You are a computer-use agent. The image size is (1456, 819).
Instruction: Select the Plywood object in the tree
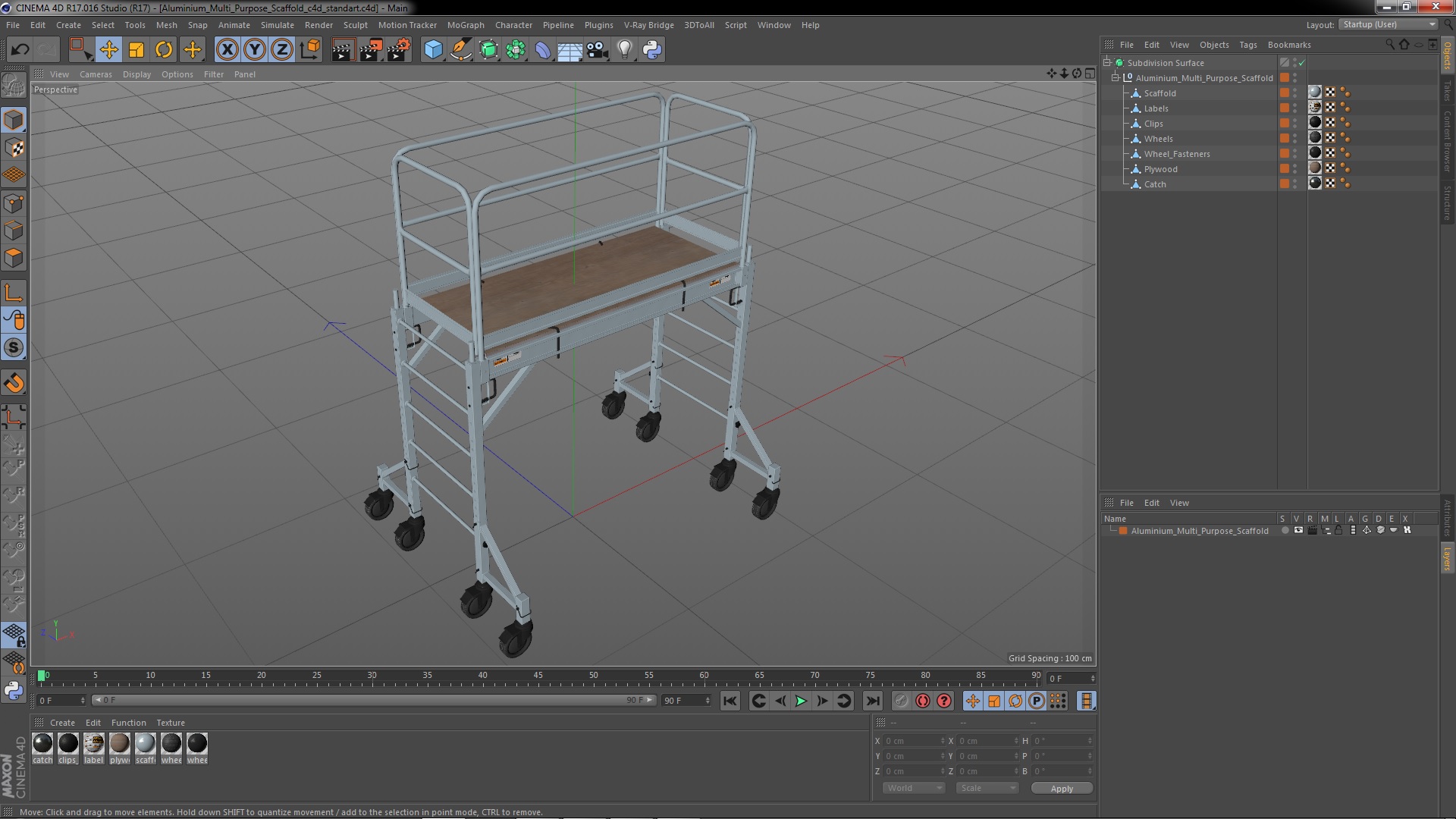tap(1160, 169)
